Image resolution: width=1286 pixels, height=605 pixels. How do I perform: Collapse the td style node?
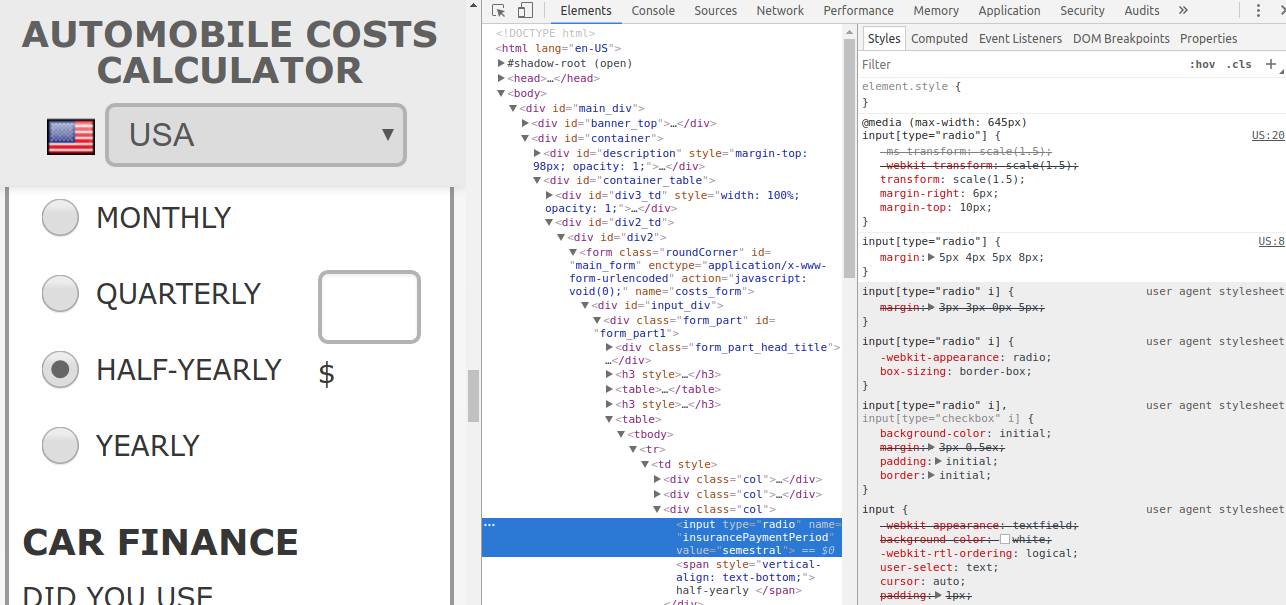click(x=645, y=464)
